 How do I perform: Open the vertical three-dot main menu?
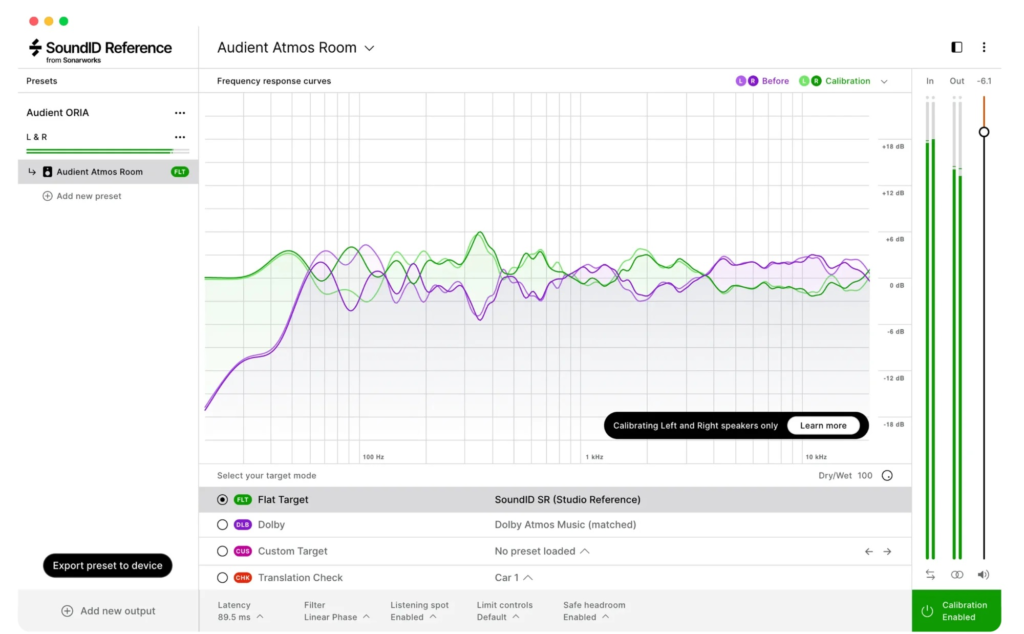coord(984,47)
